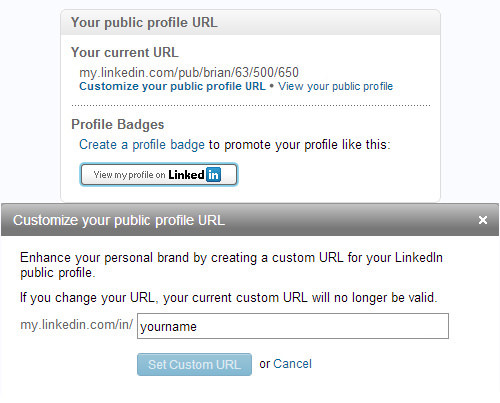
Task: Click the 'Your current URL' heading
Action: coord(125,52)
